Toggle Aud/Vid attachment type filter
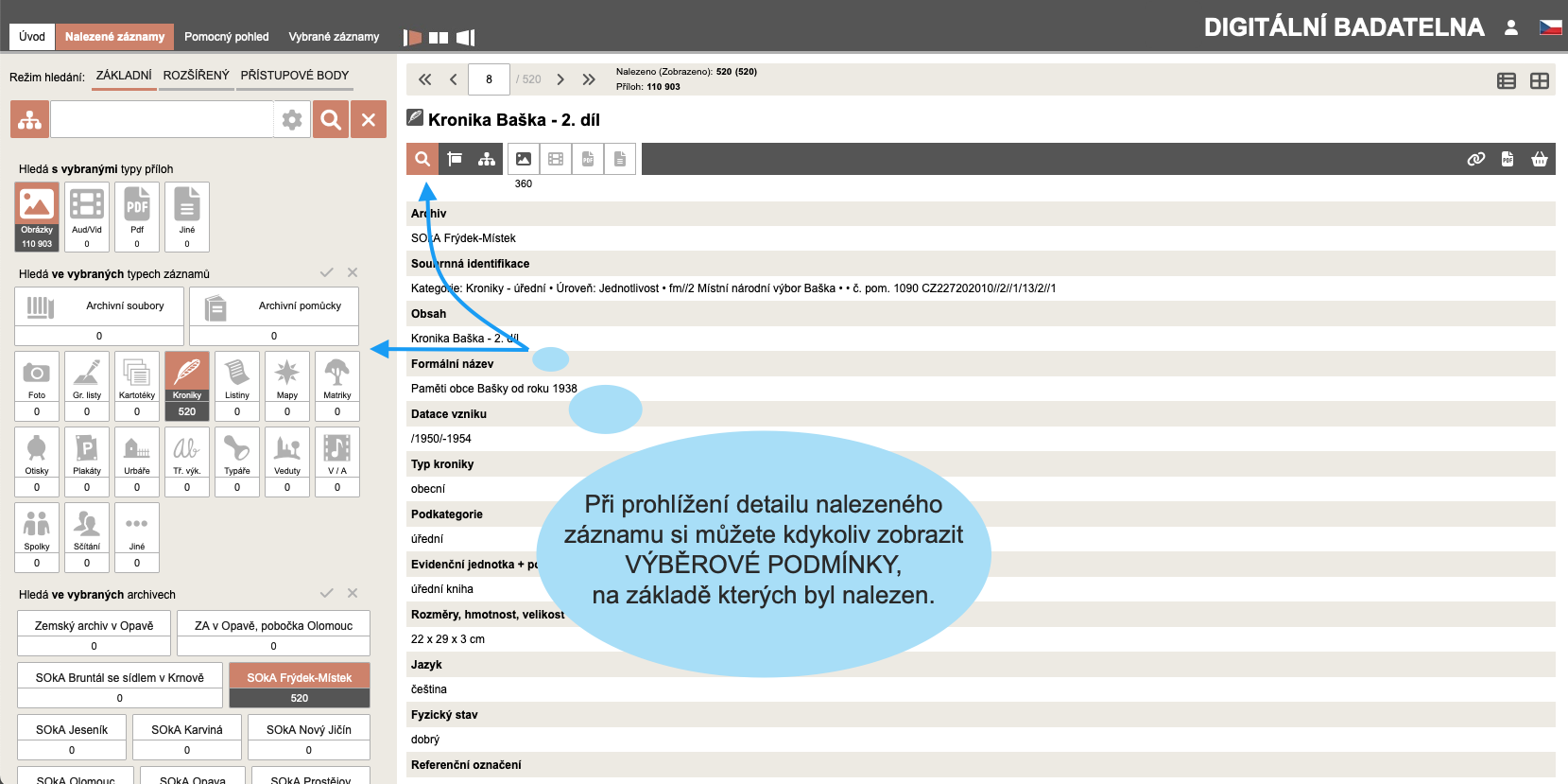The image size is (1568, 784). (87, 217)
